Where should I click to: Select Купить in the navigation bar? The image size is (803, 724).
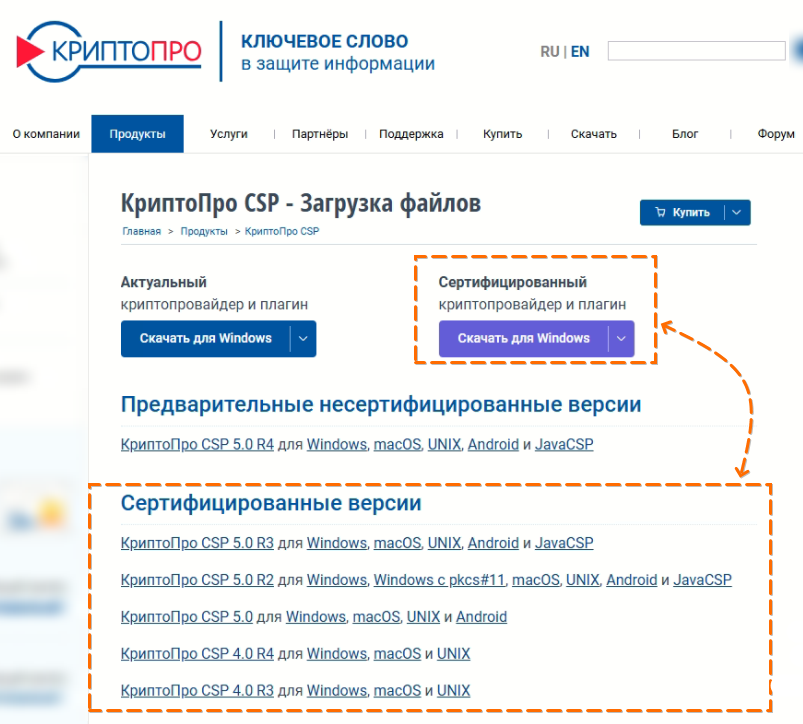pyautogui.click(x=502, y=134)
